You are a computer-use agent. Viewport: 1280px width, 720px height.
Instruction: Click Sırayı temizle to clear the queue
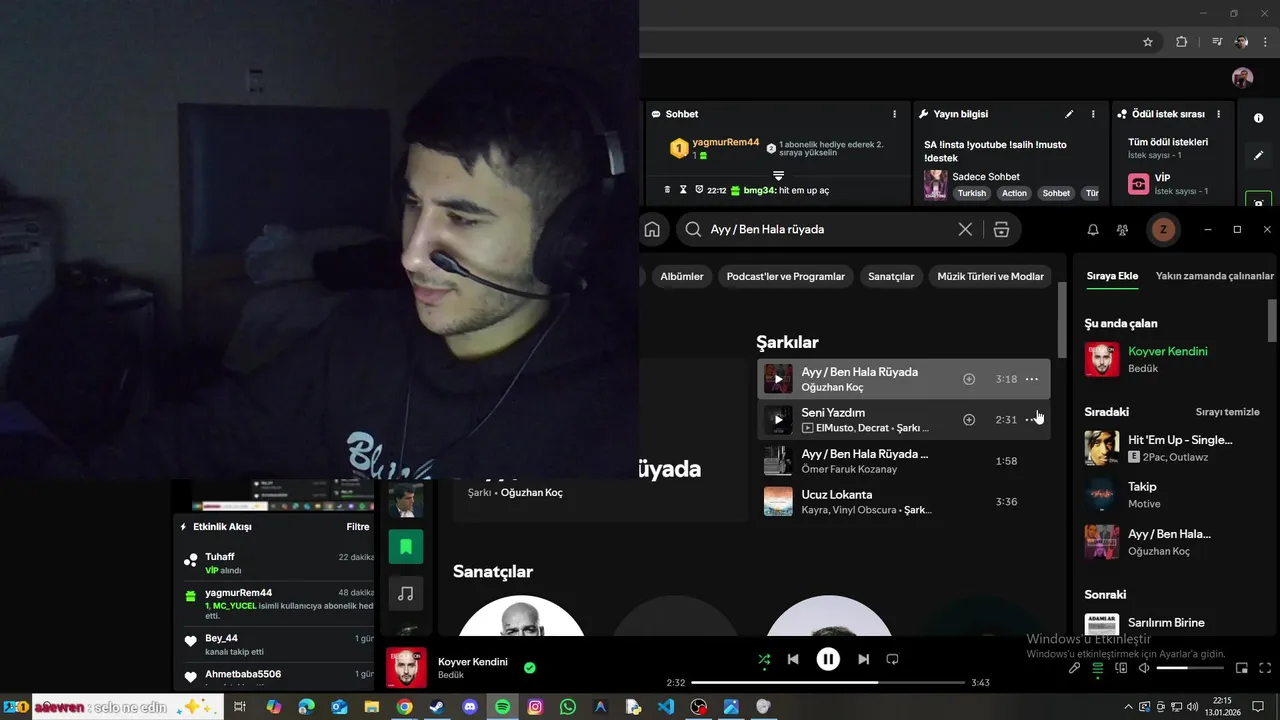click(1227, 412)
